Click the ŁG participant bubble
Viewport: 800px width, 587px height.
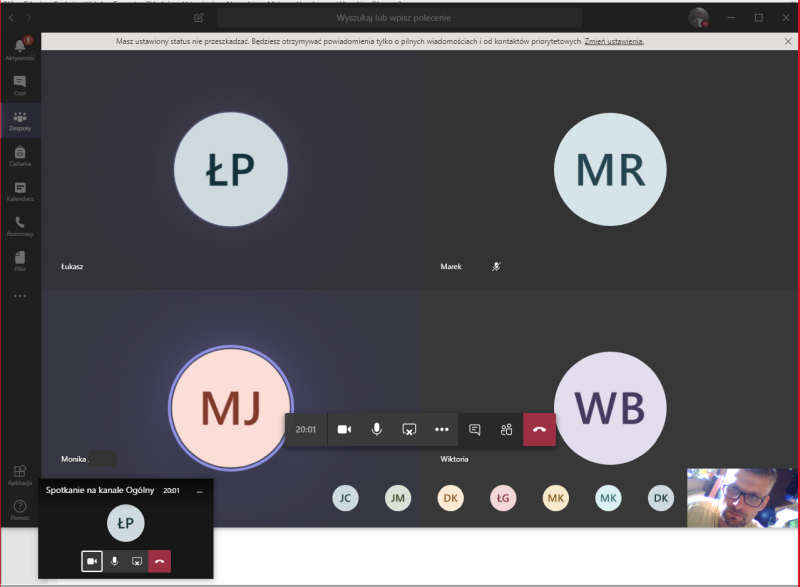coord(503,498)
